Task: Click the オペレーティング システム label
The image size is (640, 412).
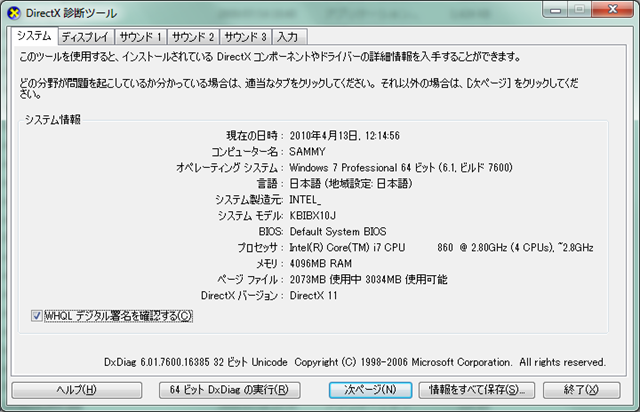Action: tap(229, 168)
